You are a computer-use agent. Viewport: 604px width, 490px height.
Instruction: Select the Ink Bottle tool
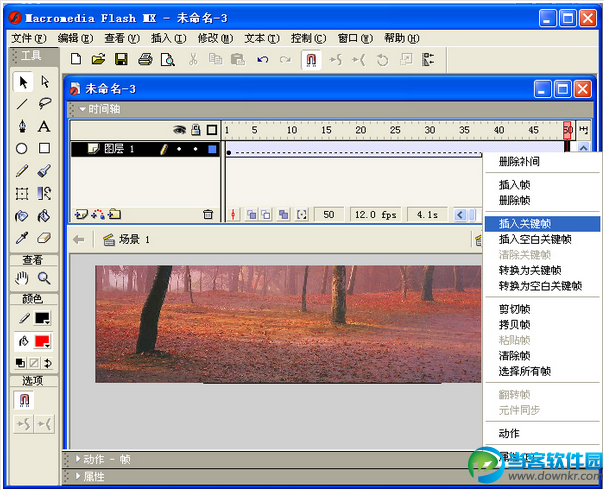pyautogui.click(x=22, y=216)
